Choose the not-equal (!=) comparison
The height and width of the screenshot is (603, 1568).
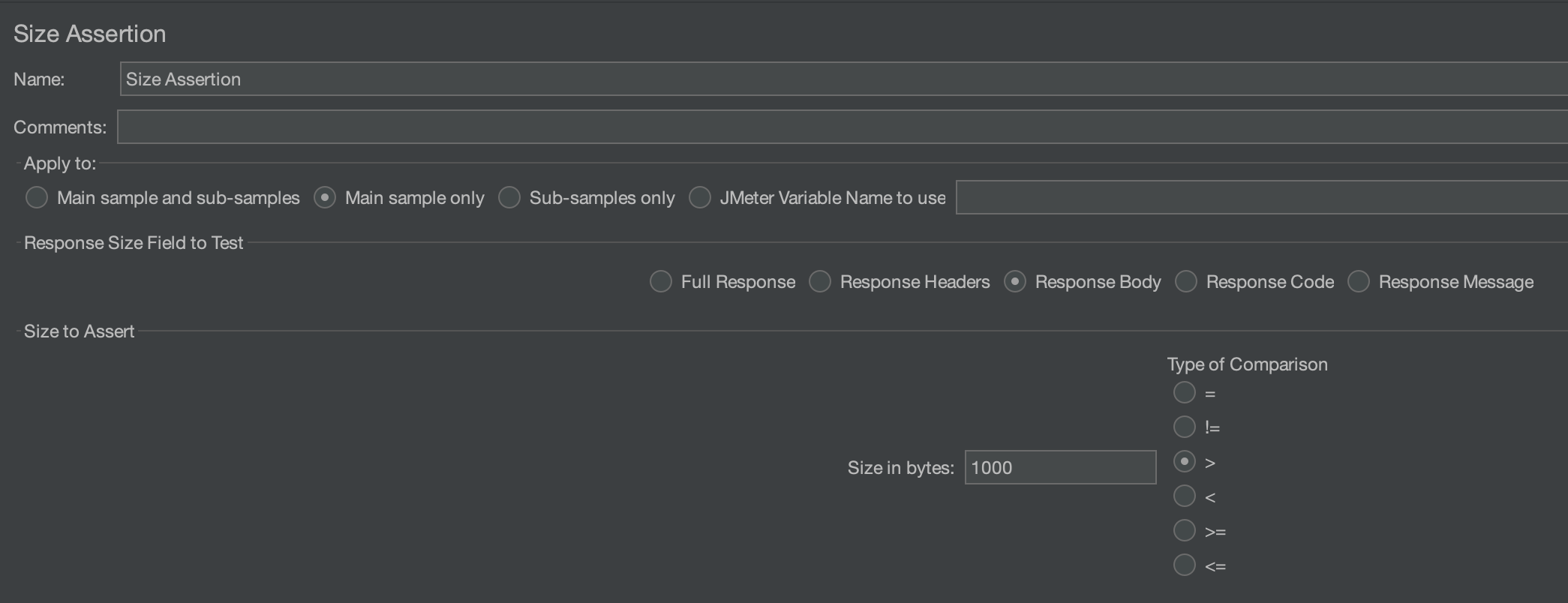point(1185,427)
